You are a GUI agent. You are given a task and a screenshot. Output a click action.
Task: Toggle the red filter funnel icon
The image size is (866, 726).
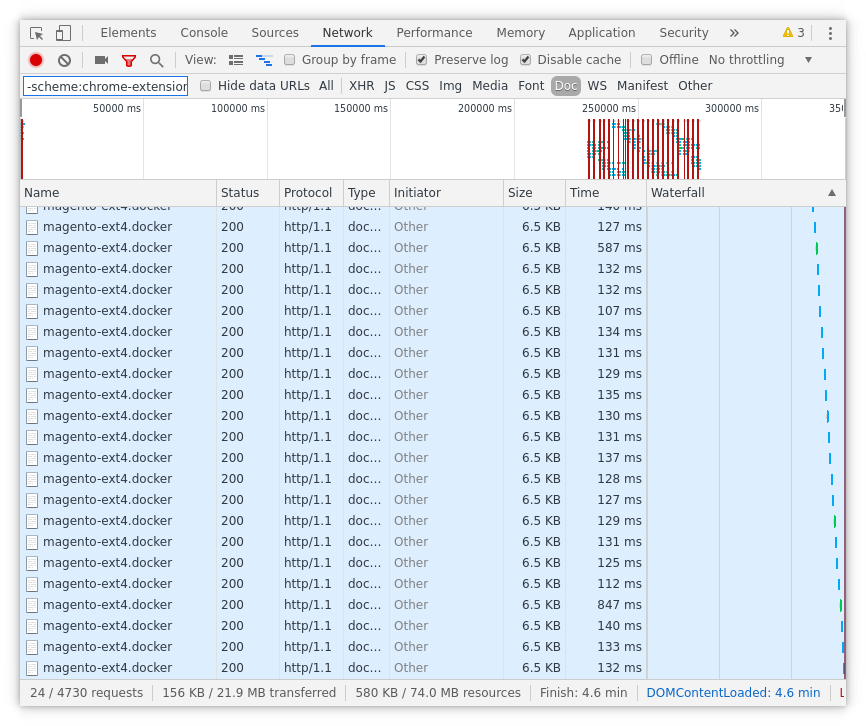pyautogui.click(x=129, y=60)
